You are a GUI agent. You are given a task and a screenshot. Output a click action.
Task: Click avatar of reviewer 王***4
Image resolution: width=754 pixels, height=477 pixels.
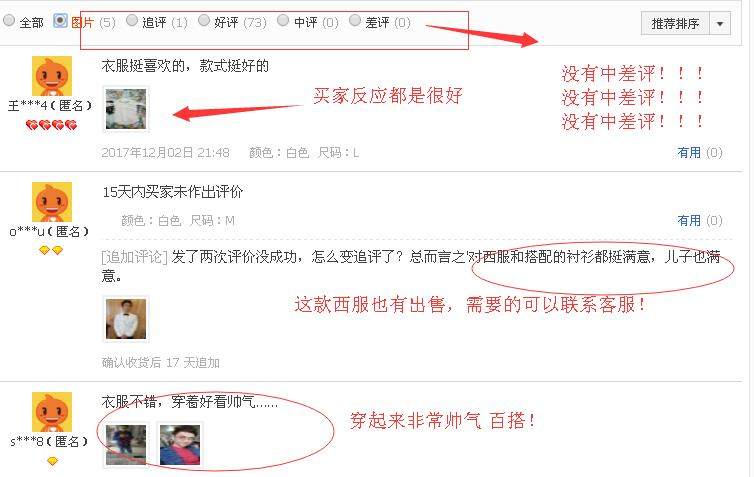point(52,76)
